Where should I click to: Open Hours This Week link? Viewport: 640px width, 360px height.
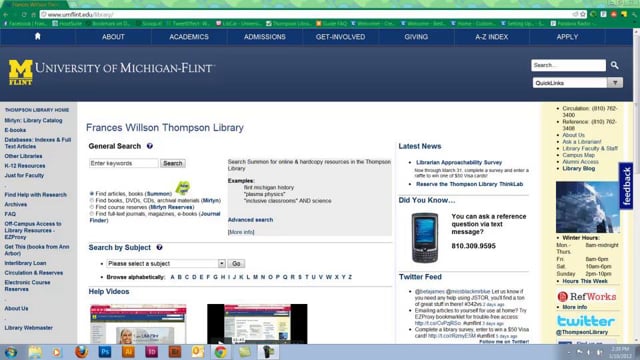pos(585,281)
